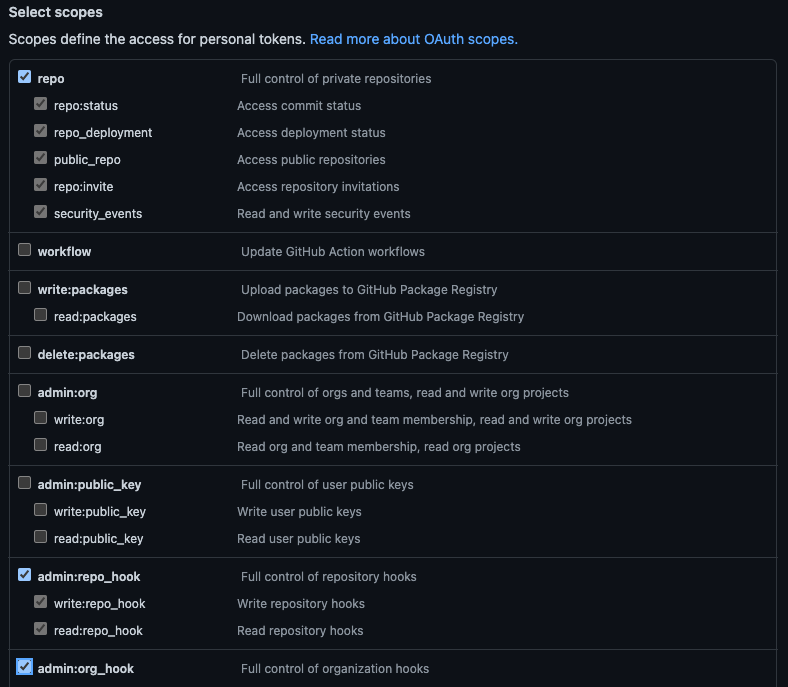Uncheck the admin:org_hook checkbox

(25, 667)
